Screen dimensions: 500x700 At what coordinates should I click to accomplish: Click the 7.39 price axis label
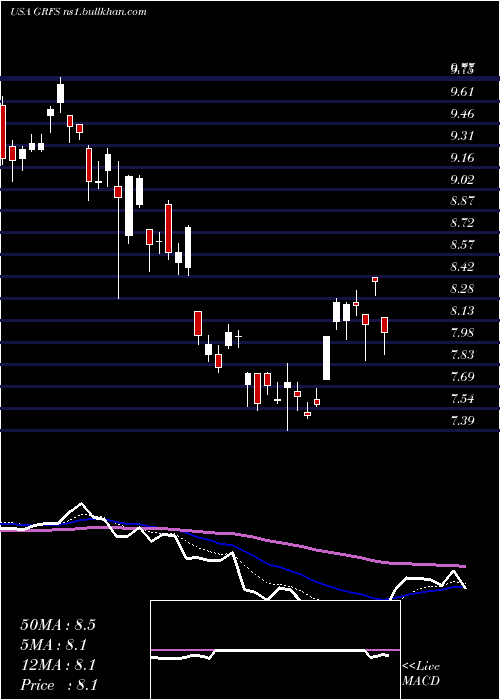[462, 421]
